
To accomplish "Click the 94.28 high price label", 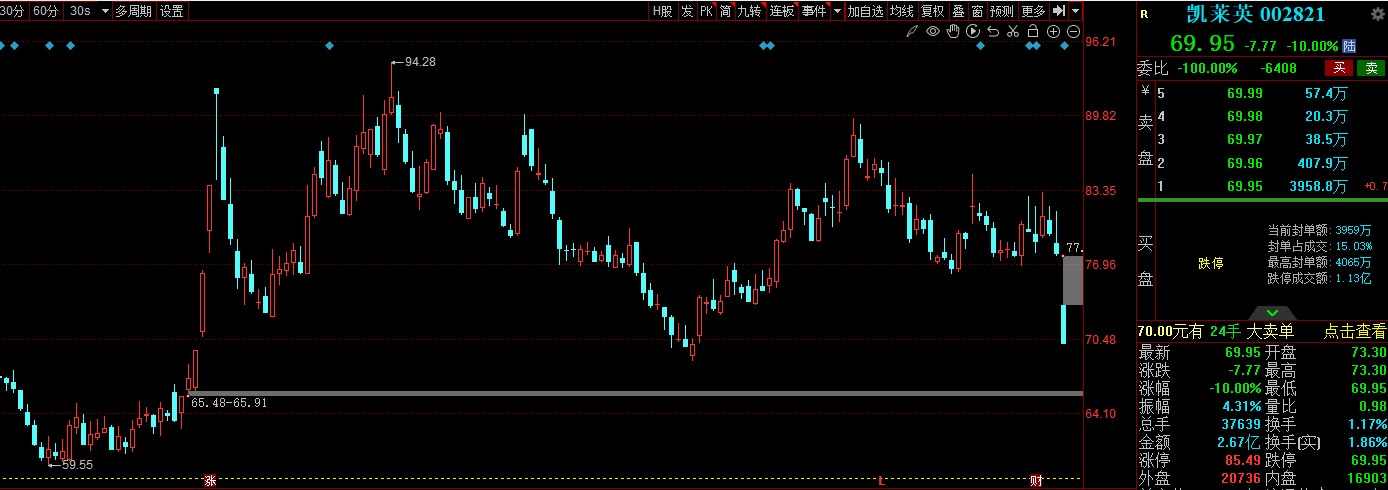I will click(x=420, y=62).
